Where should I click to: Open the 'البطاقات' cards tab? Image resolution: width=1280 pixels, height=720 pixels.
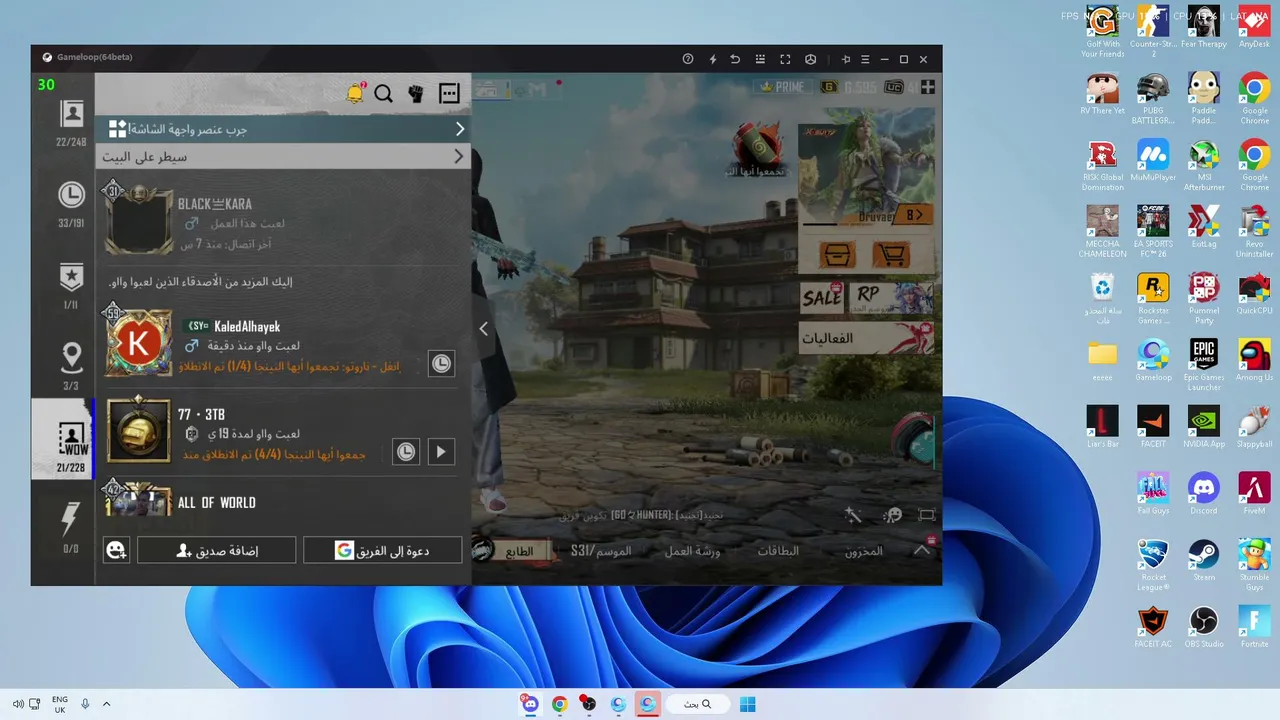tap(778, 551)
